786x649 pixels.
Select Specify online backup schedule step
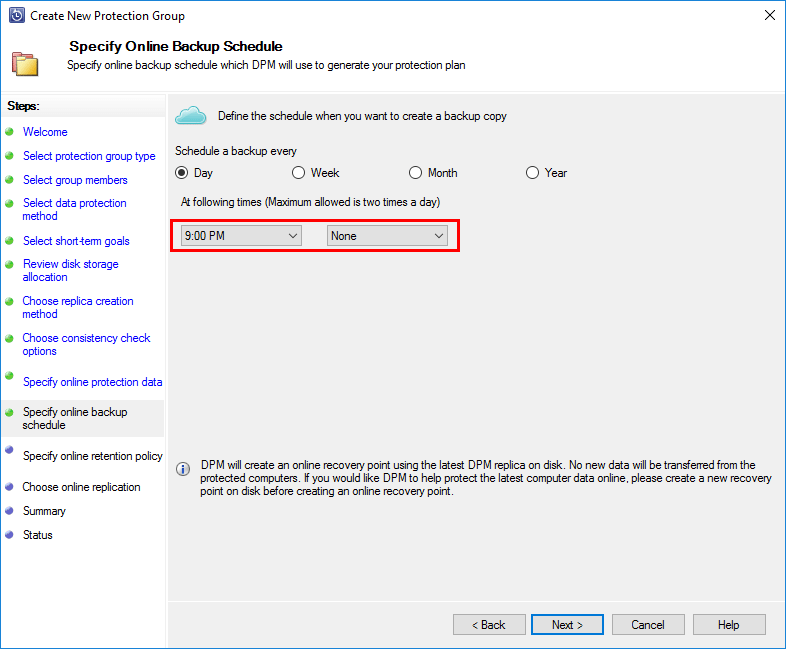click(x=75, y=418)
